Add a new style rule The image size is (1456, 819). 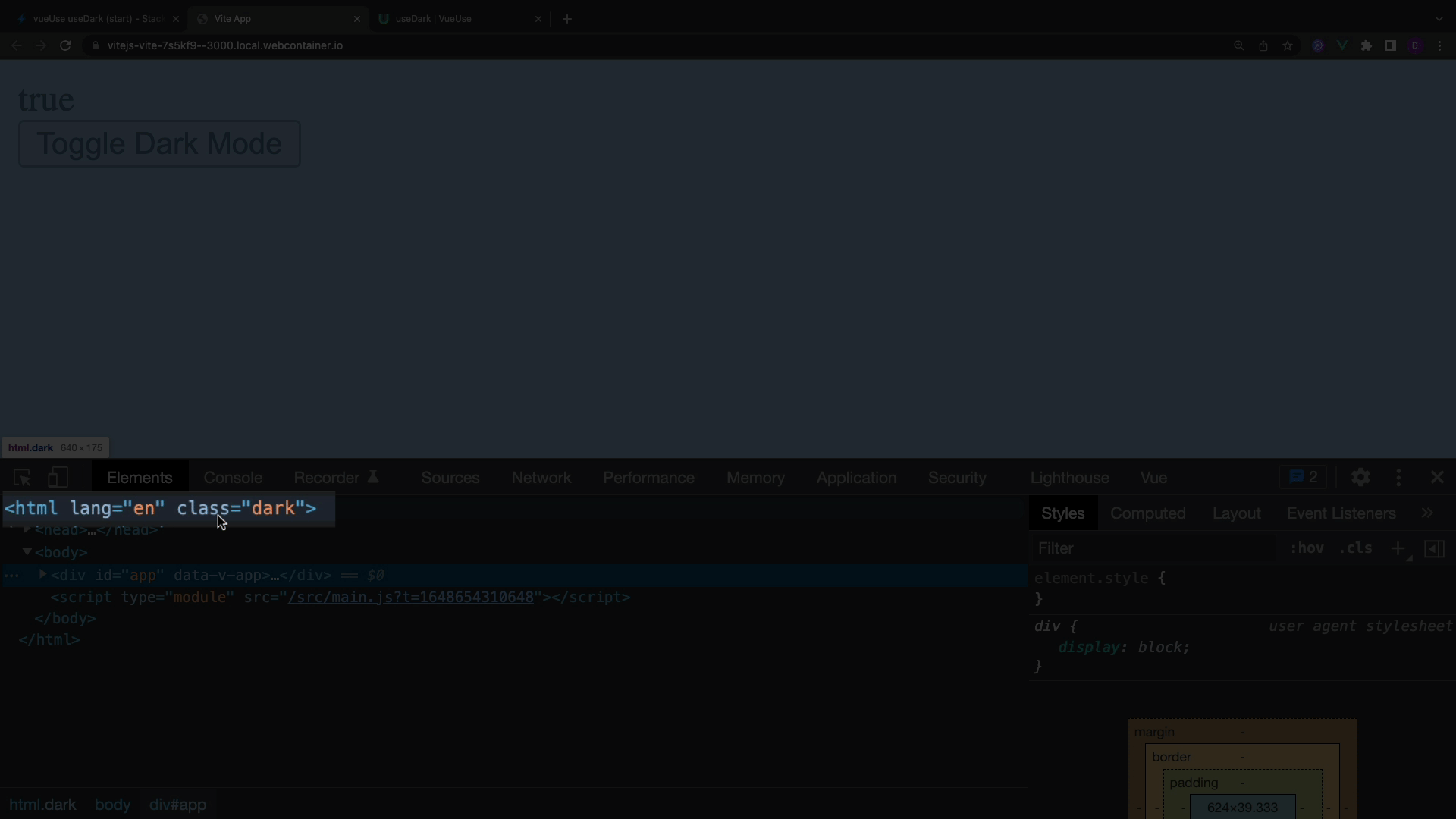(1398, 548)
